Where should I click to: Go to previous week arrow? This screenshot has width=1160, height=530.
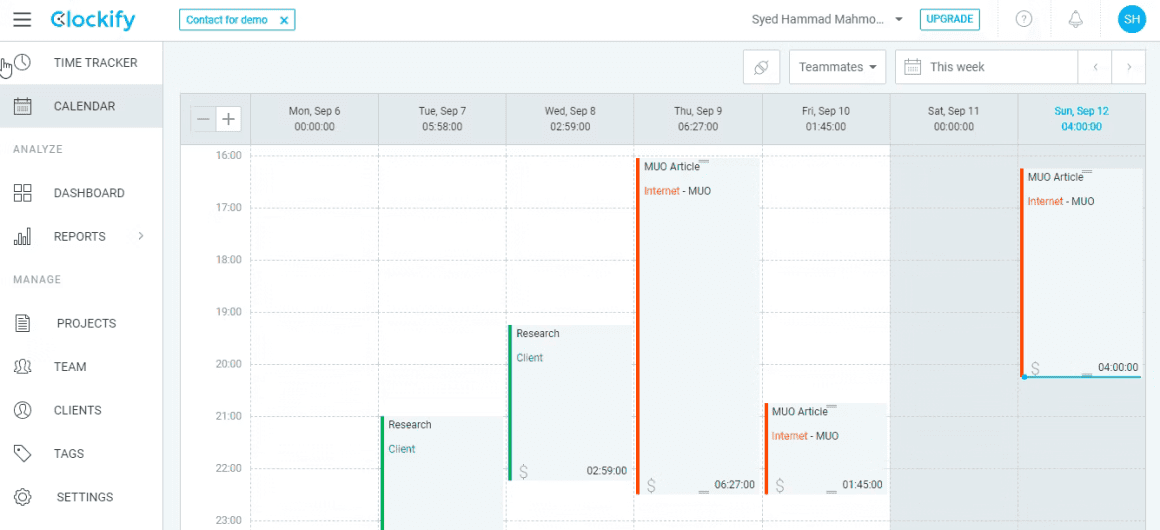[x=1096, y=67]
